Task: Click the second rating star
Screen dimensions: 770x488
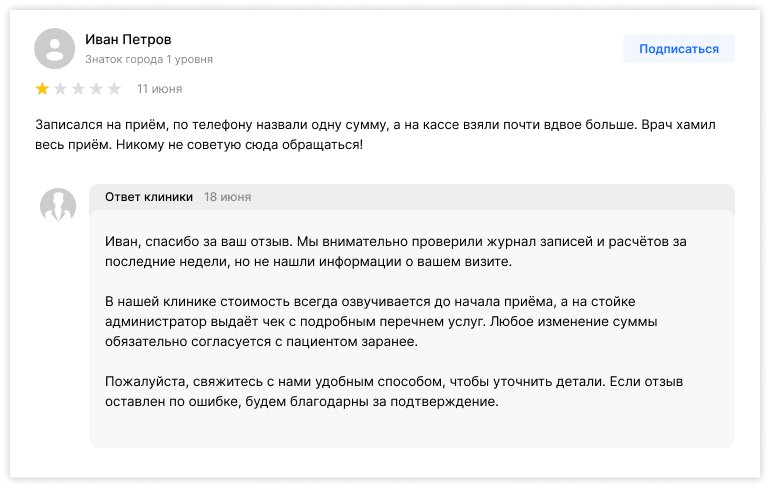Action: tap(60, 89)
